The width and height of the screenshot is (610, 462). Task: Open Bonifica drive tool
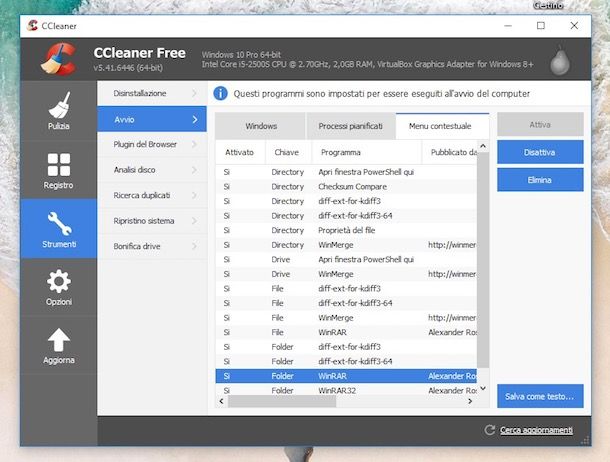[x=152, y=246]
